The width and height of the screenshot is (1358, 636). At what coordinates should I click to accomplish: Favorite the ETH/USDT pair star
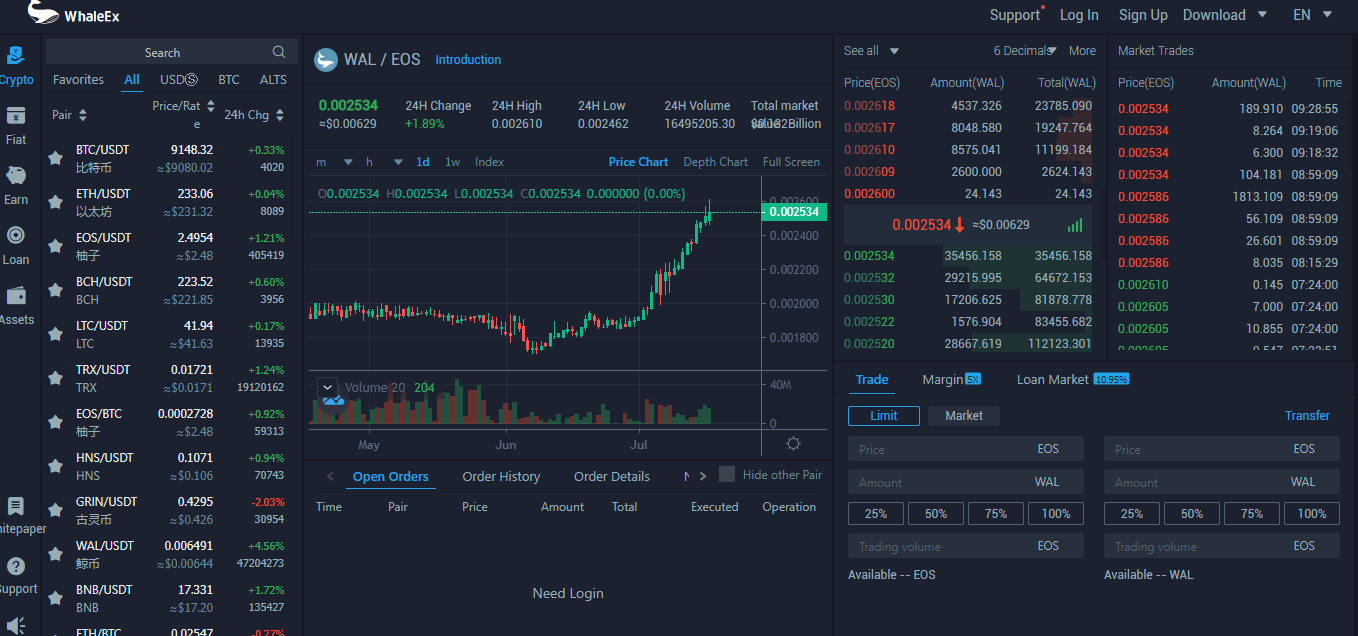point(56,202)
